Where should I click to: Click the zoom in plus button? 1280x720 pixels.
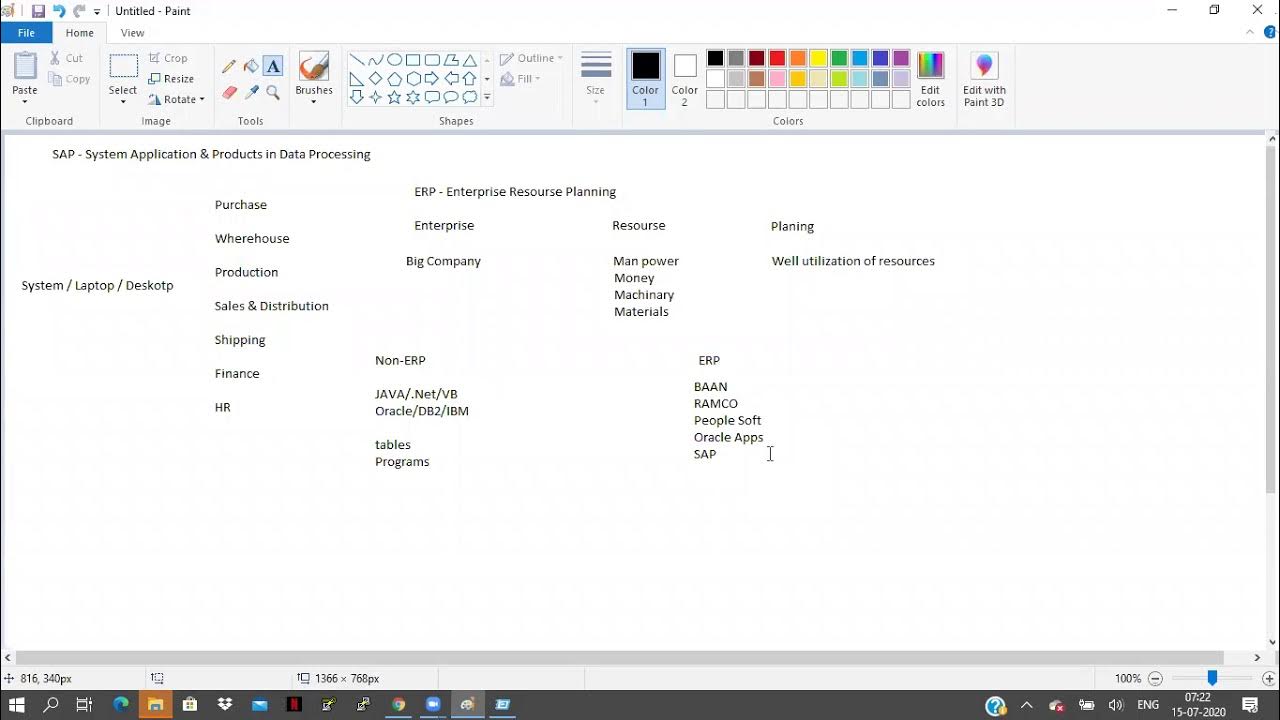(x=1269, y=678)
